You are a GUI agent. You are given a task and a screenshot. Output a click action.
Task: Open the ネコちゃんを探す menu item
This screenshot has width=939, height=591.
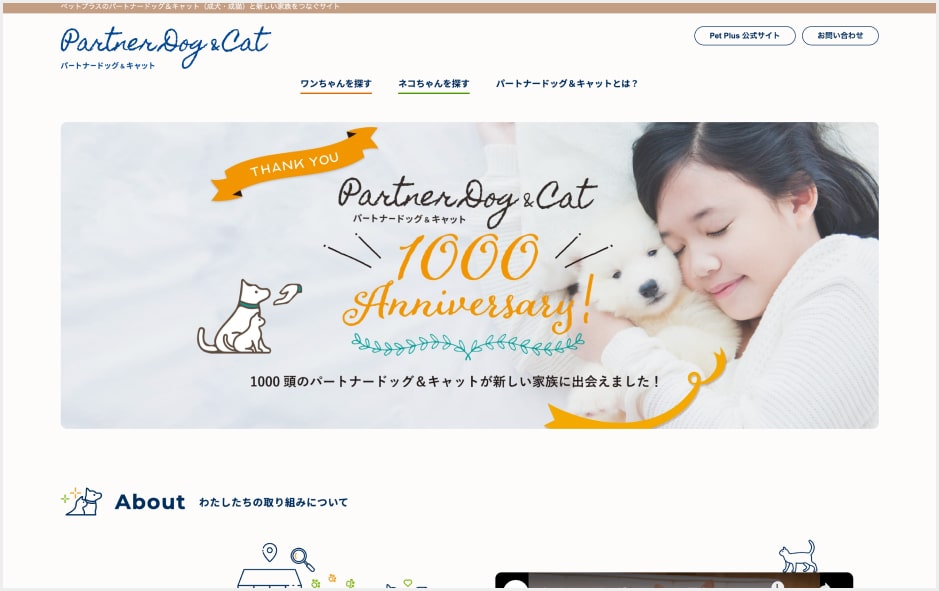(434, 84)
